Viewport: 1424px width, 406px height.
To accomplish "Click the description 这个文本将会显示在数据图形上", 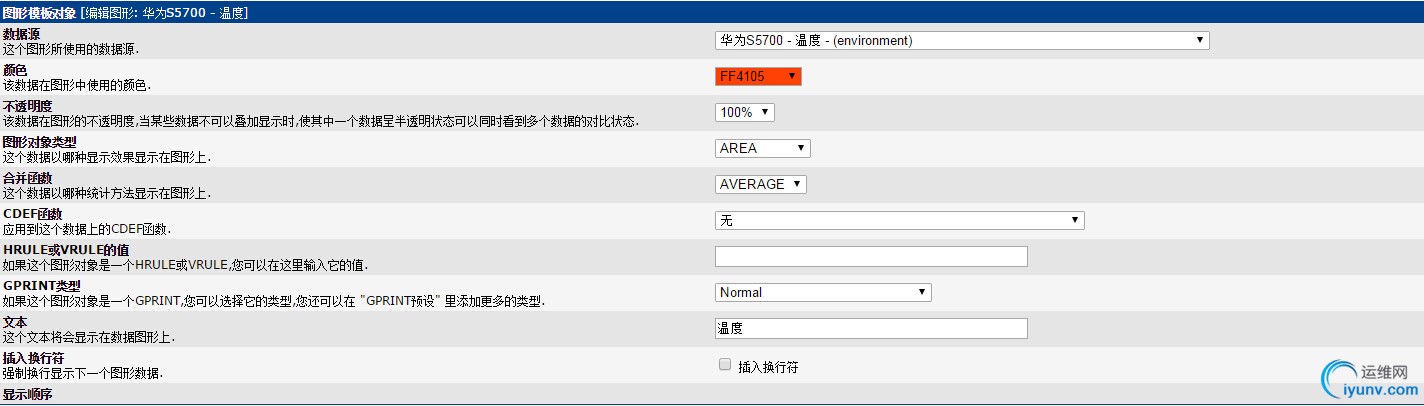I will coord(90,337).
